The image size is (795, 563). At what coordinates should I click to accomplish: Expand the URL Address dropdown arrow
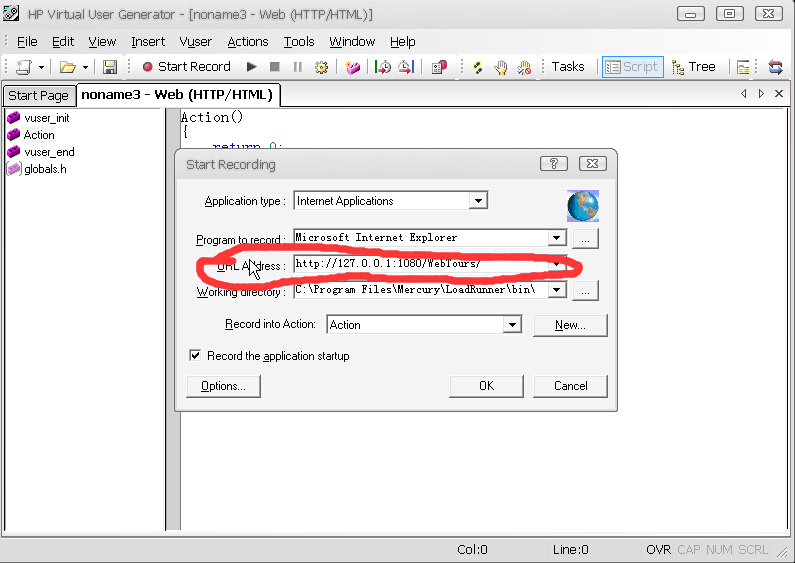coord(557,264)
